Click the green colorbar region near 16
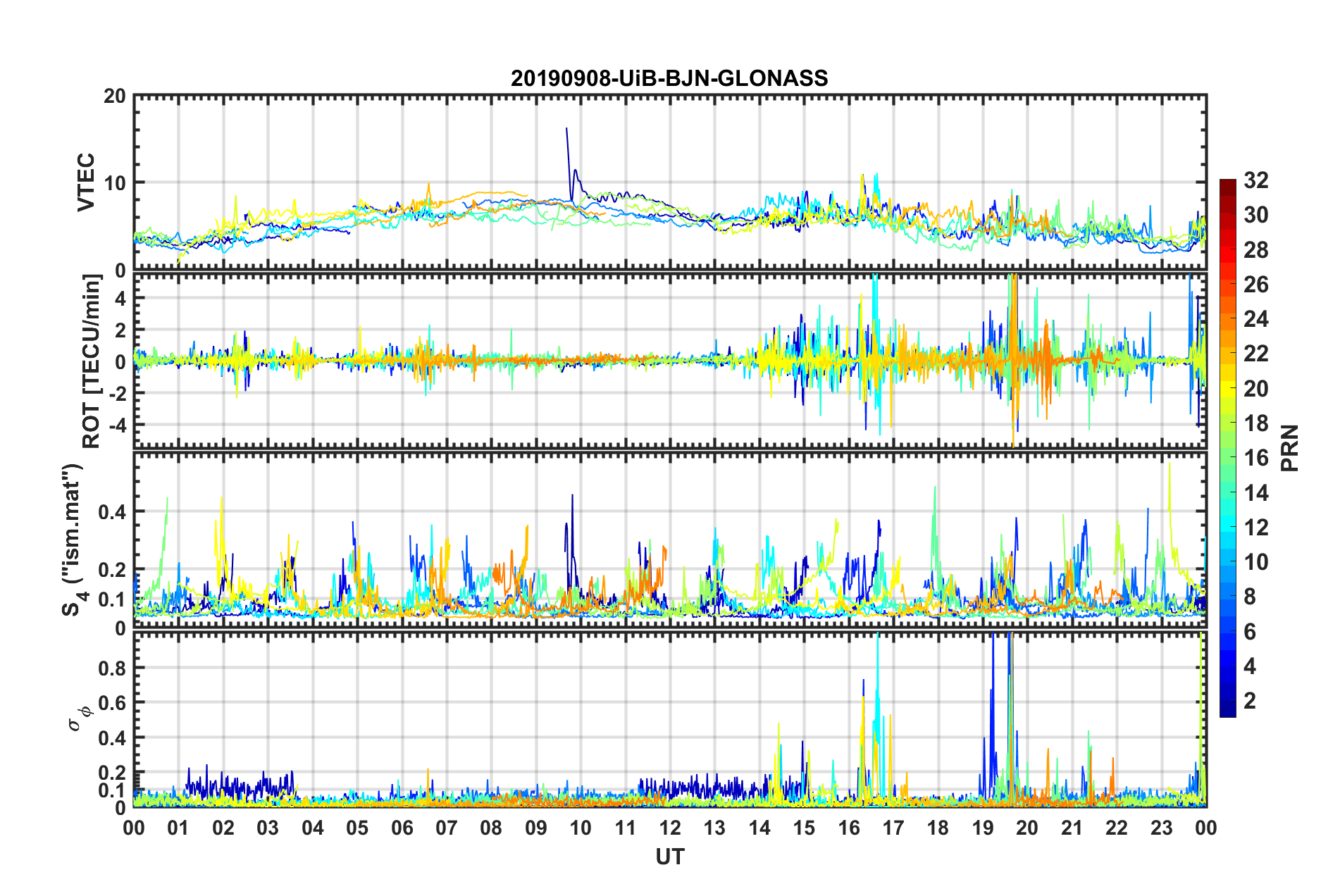 (x=1228, y=458)
